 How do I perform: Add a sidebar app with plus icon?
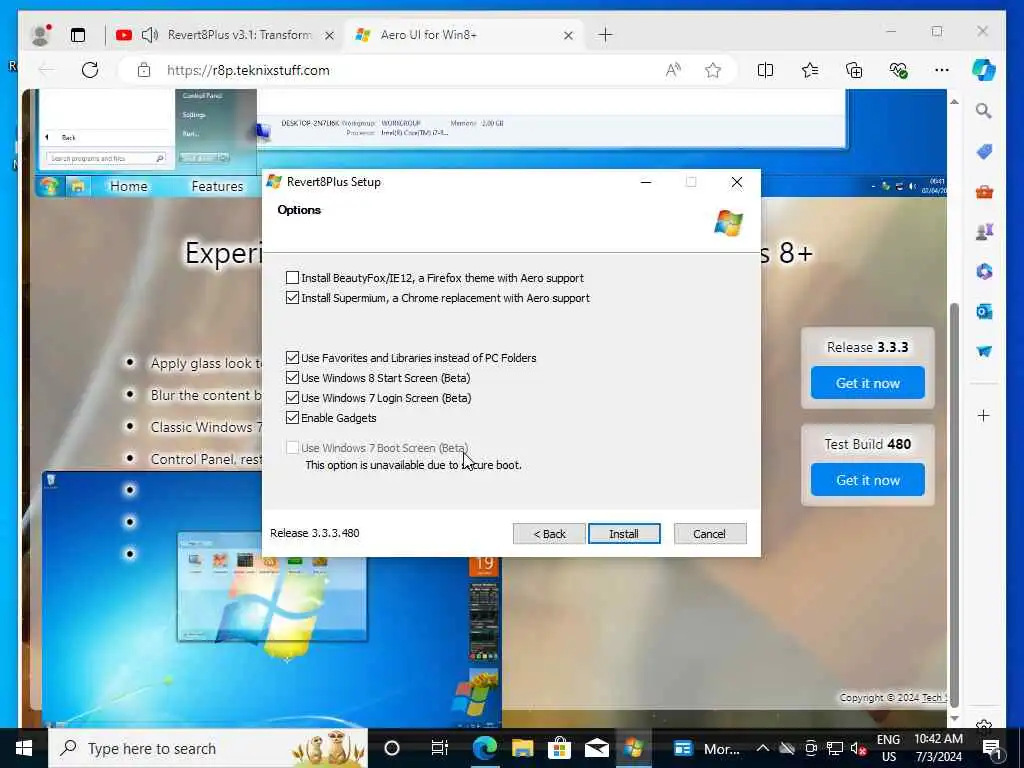click(984, 415)
